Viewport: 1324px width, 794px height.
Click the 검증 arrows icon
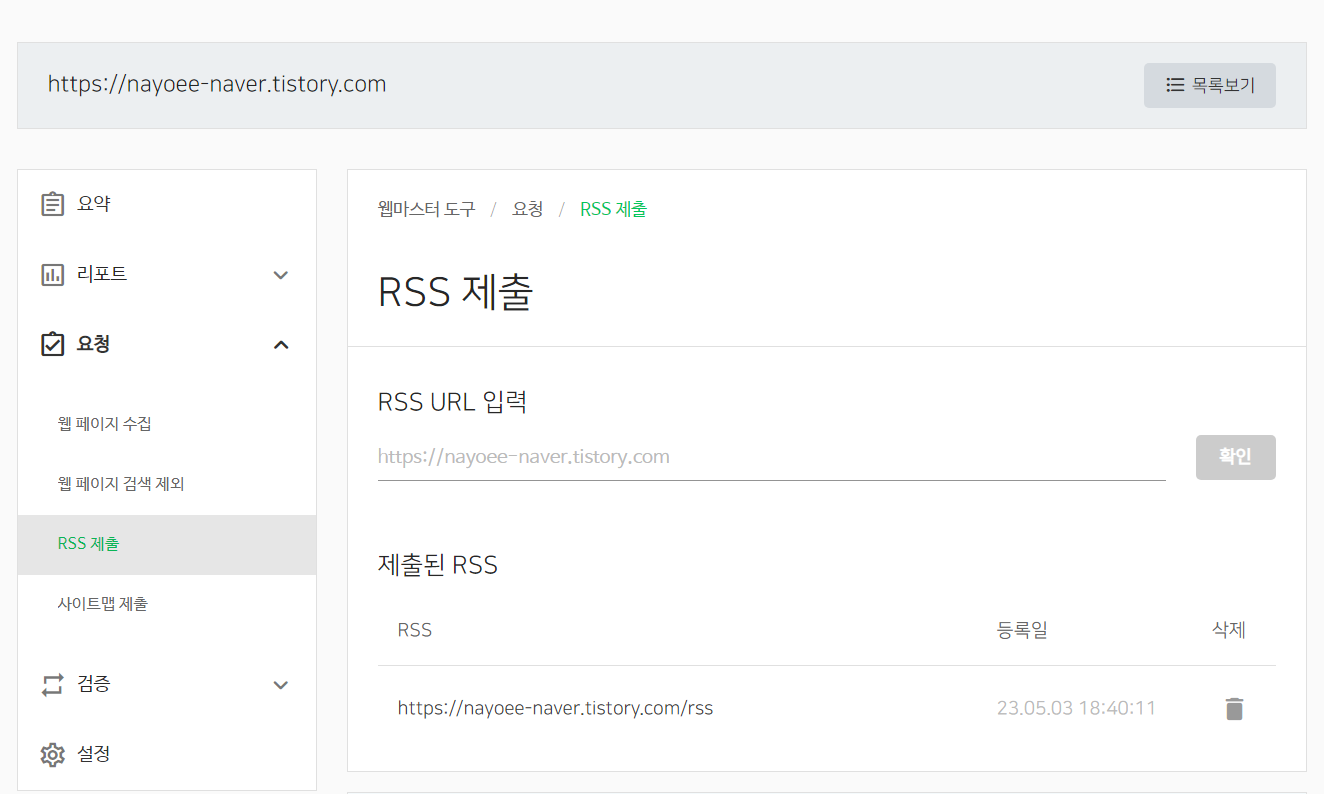click(x=52, y=684)
